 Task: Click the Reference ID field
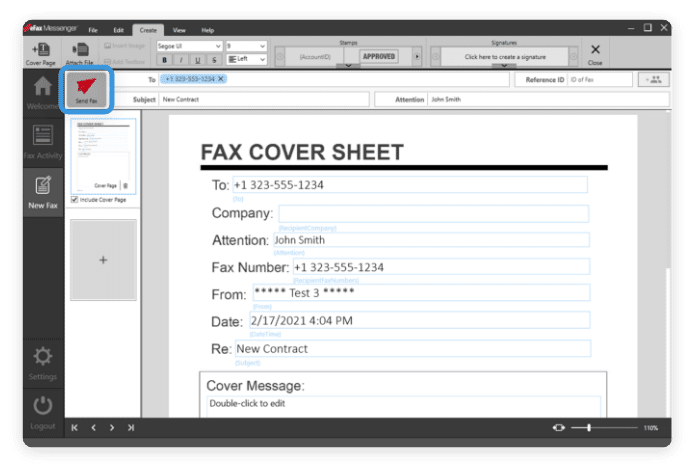tap(600, 80)
